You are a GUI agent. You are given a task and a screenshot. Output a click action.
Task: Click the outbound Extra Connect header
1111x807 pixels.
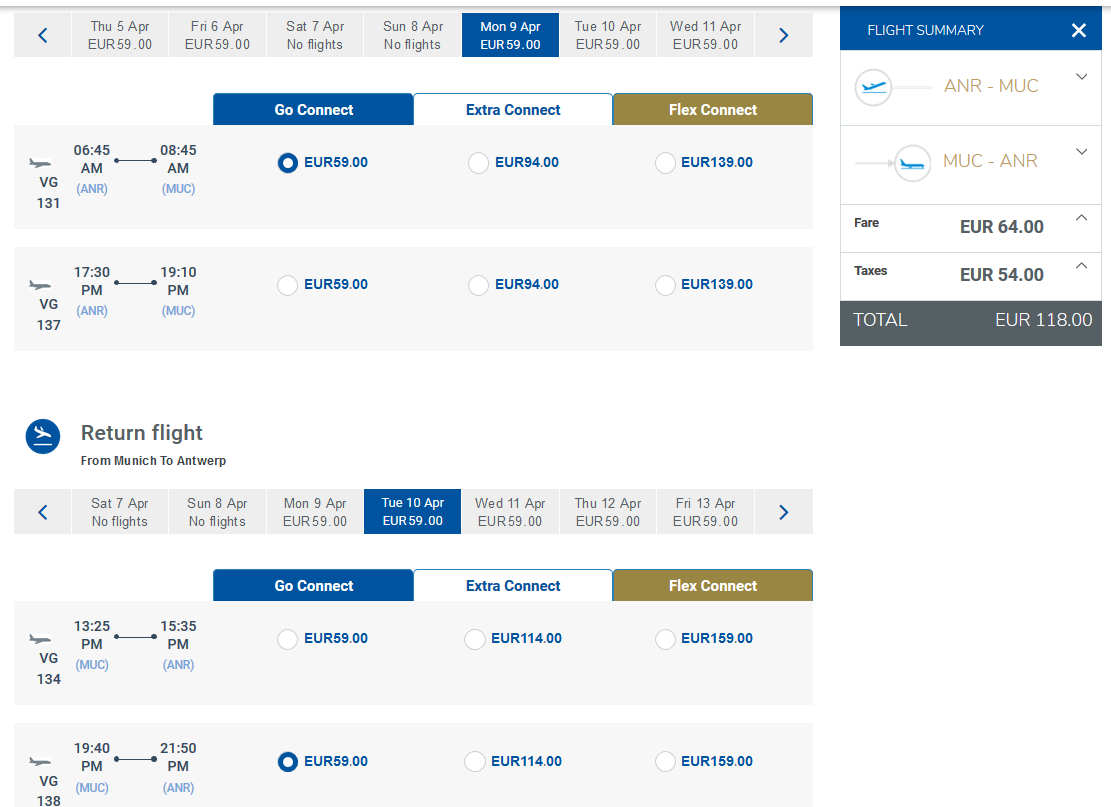(x=513, y=110)
